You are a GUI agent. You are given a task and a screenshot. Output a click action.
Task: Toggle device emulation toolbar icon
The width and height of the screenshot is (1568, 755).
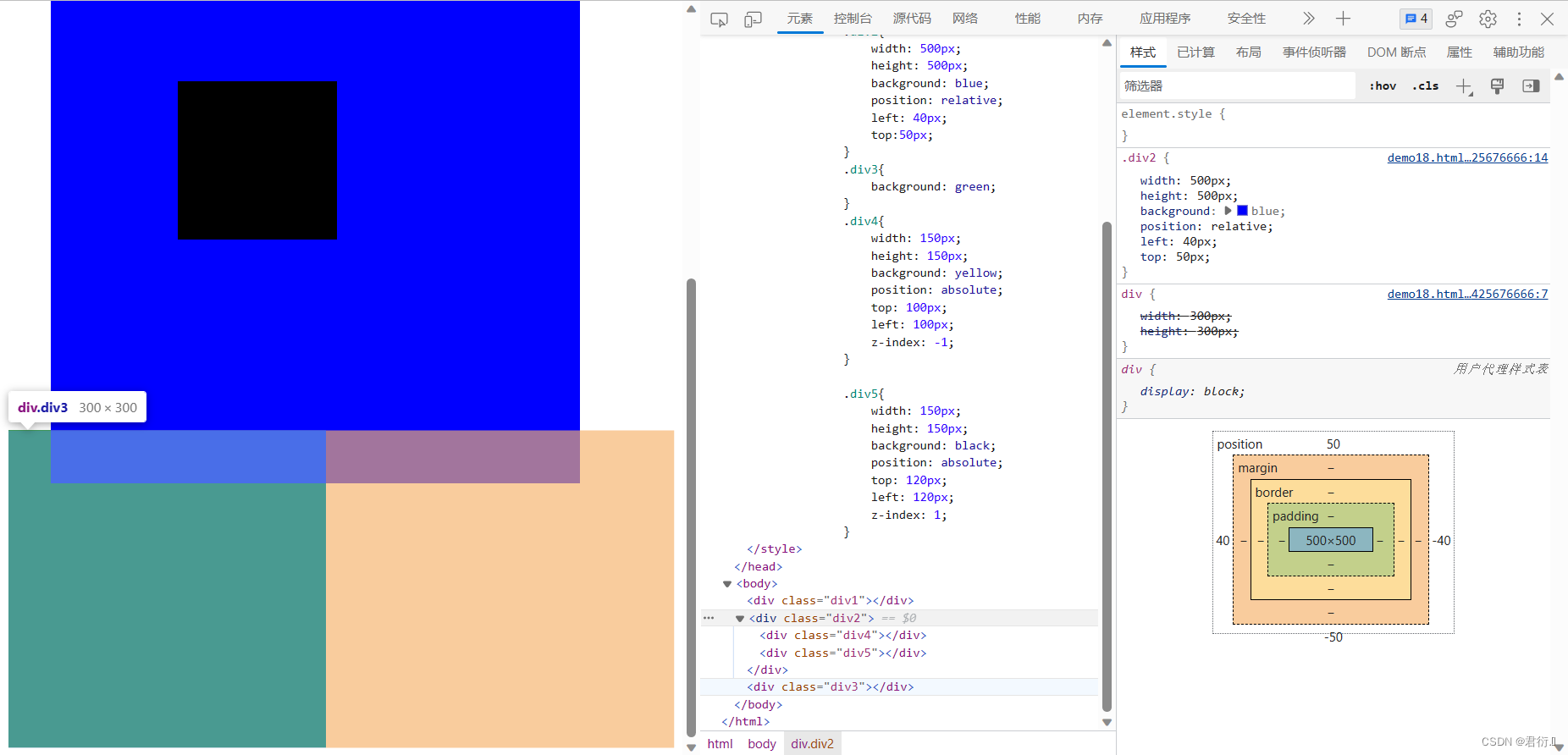pyautogui.click(x=753, y=19)
